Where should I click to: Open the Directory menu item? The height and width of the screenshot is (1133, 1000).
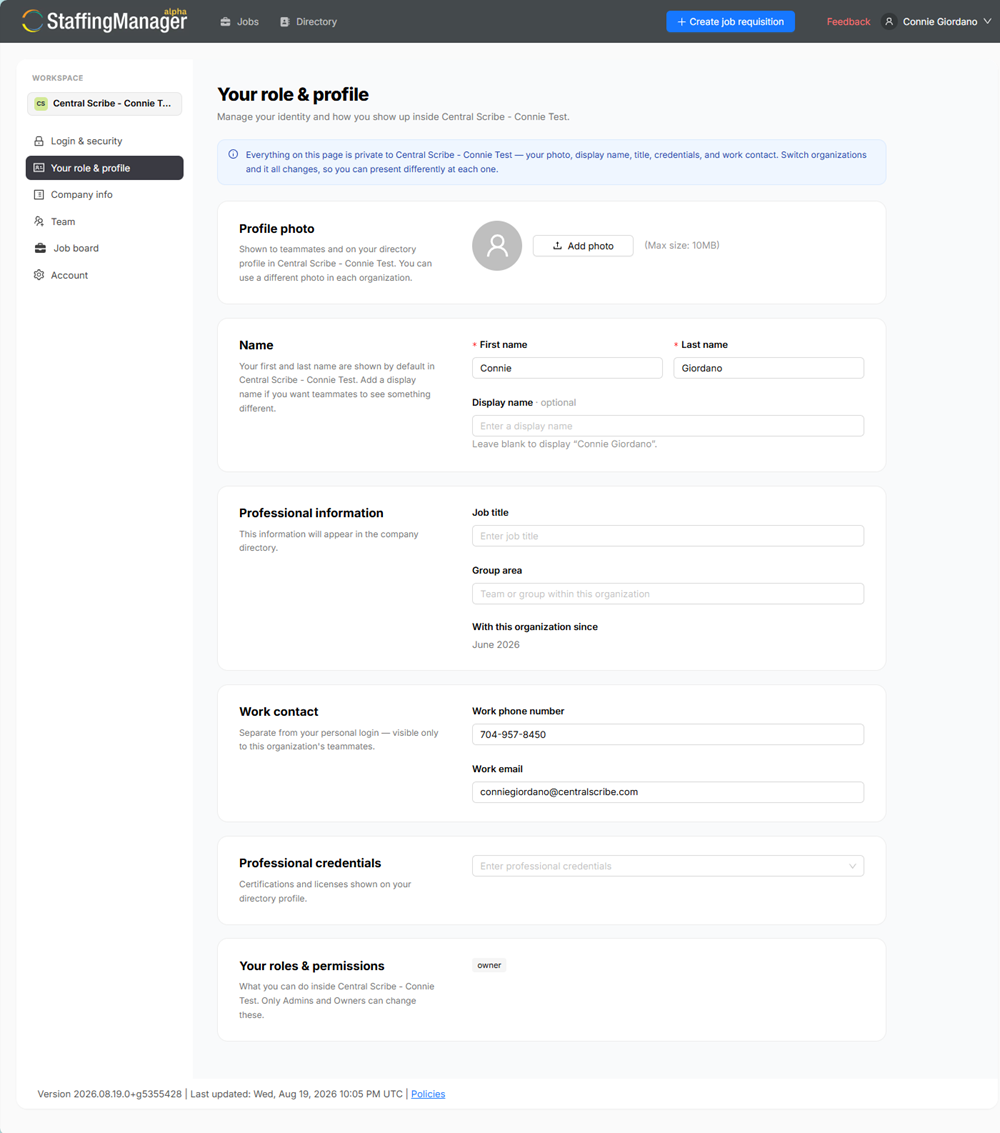[309, 22]
